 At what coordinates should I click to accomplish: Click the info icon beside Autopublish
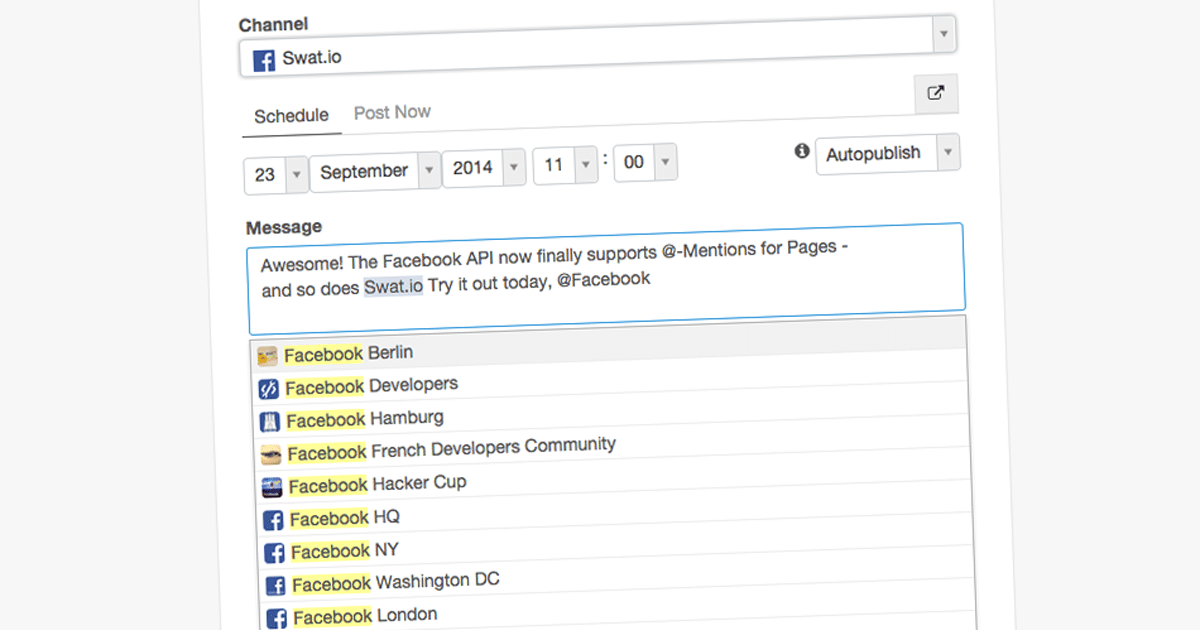click(801, 151)
